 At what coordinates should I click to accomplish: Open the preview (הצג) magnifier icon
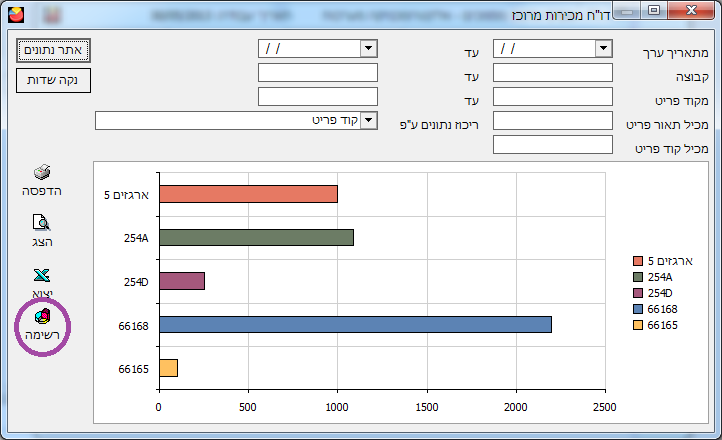[42, 223]
